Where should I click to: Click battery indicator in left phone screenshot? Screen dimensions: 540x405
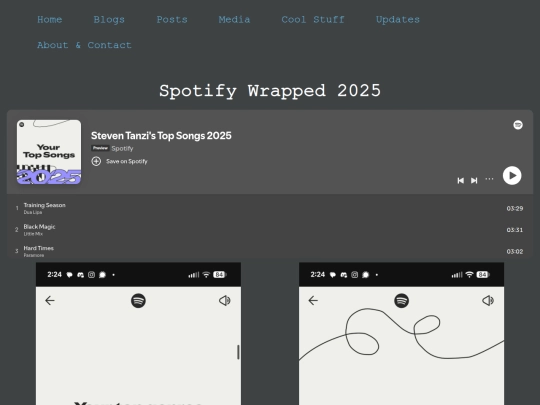tap(219, 274)
